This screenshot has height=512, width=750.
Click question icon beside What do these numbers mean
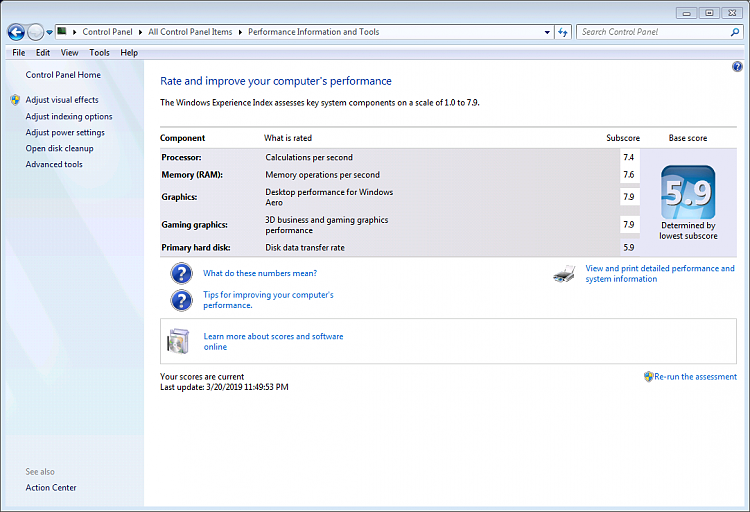(181, 273)
